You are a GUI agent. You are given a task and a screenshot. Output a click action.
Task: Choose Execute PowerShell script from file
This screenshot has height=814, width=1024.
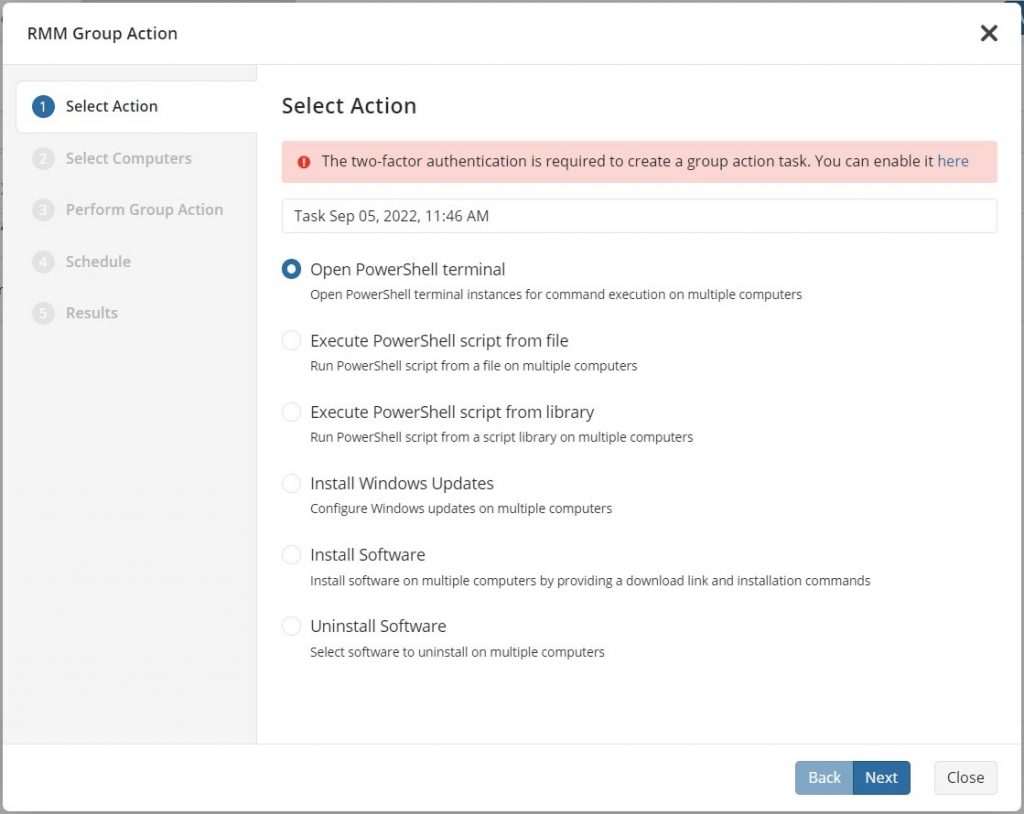coord(291,340)
